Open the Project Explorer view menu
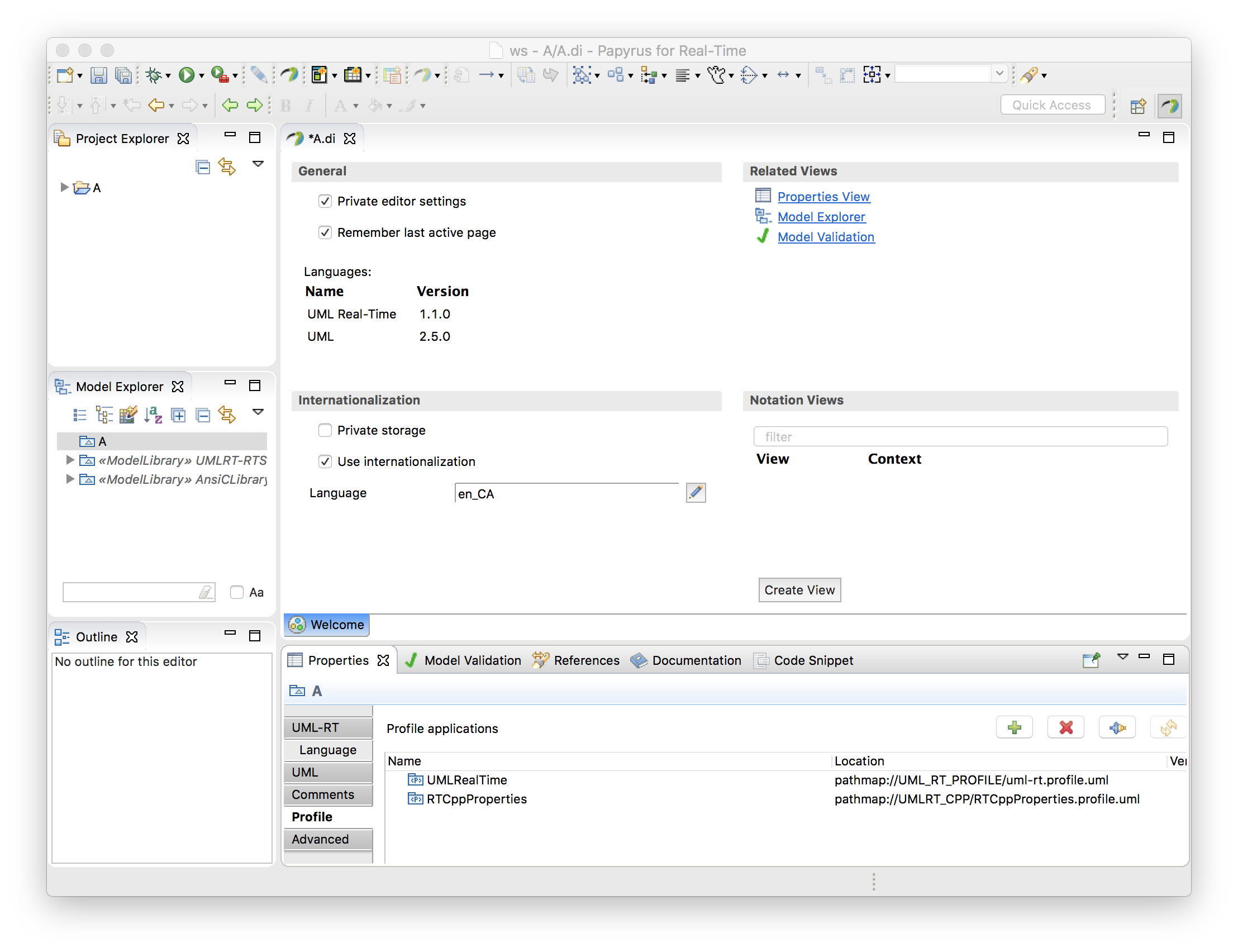Viewport: 1238px width, 952px height. tap(258, 164)
